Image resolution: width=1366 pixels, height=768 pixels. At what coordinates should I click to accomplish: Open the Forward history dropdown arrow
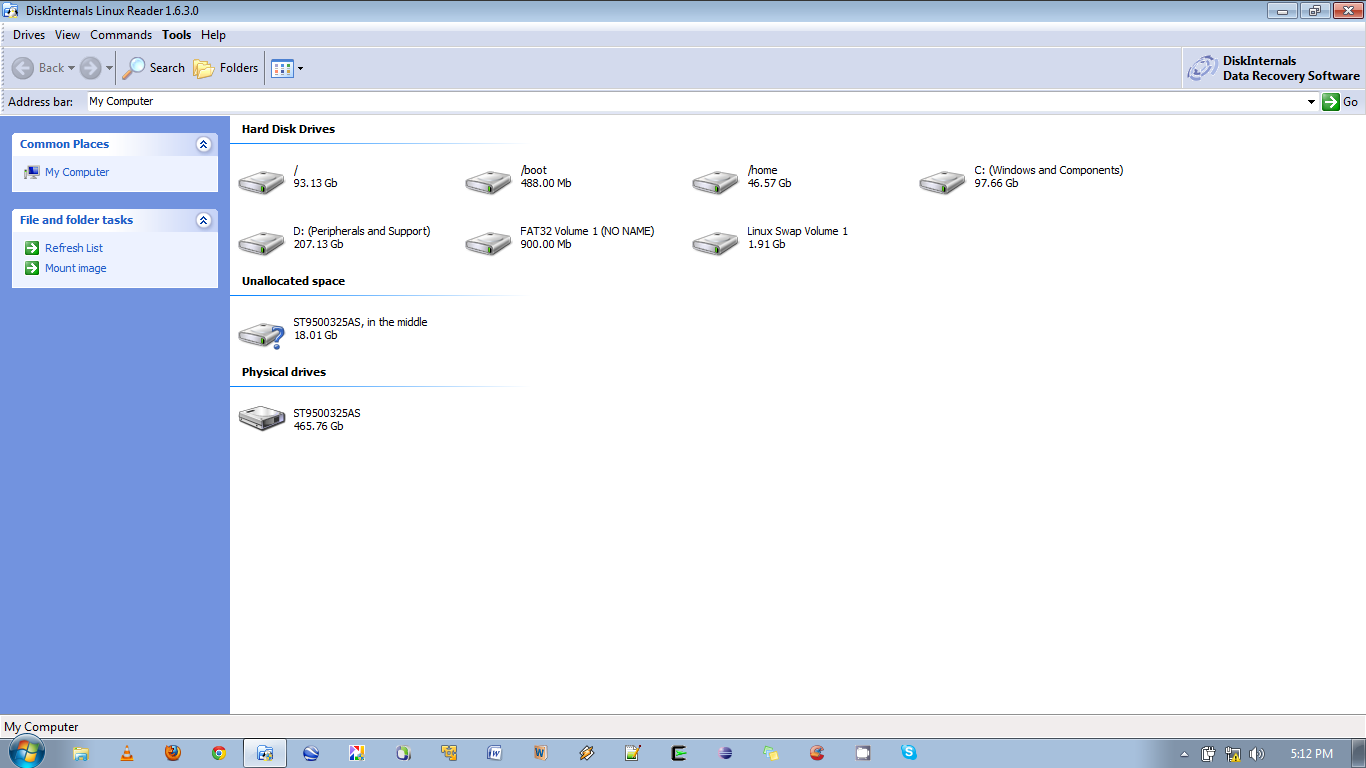point(109,69)
